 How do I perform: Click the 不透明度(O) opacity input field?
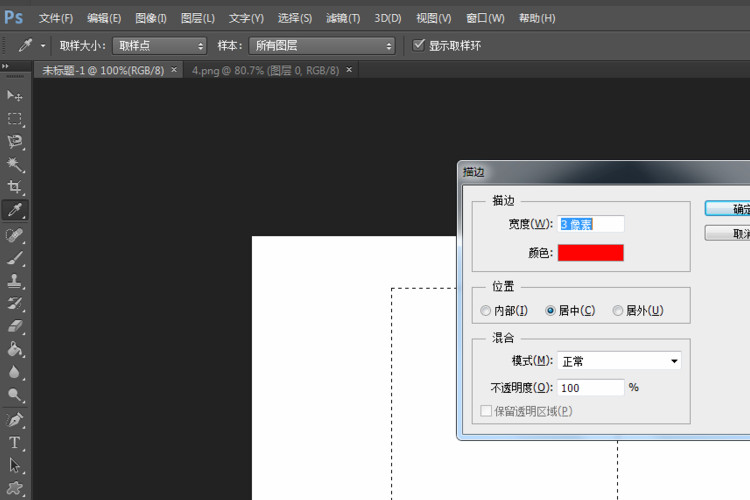coord(591,388)
